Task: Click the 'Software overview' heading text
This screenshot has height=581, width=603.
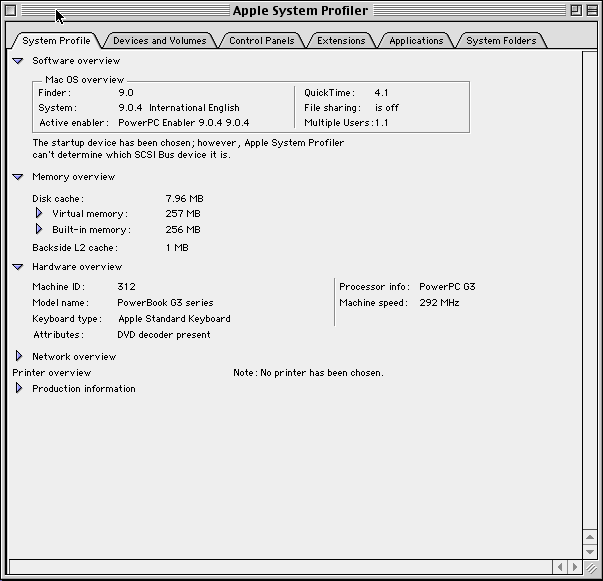Action: 76,61
